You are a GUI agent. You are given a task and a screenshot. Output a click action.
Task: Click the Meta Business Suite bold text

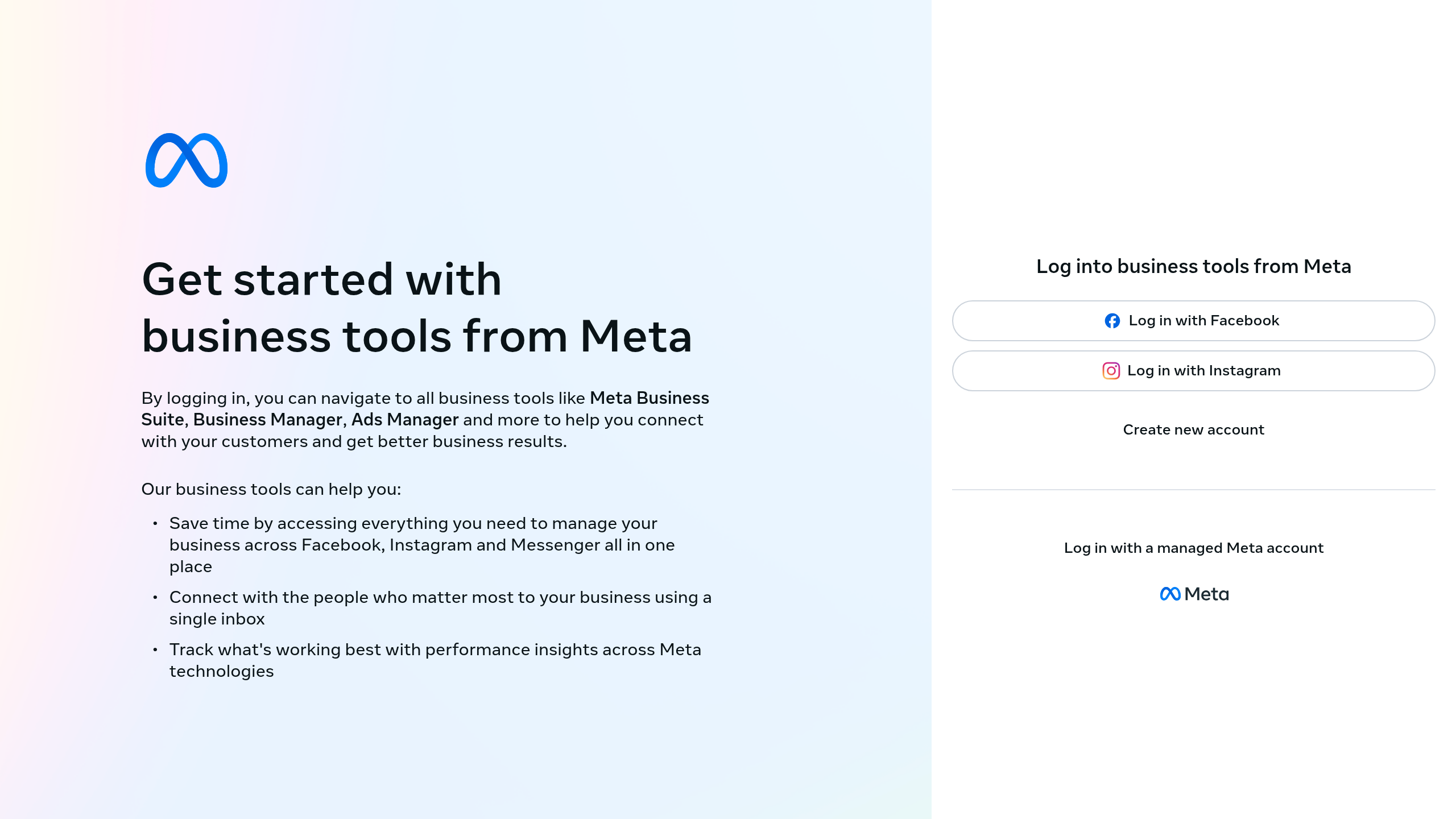pos(650,398)
